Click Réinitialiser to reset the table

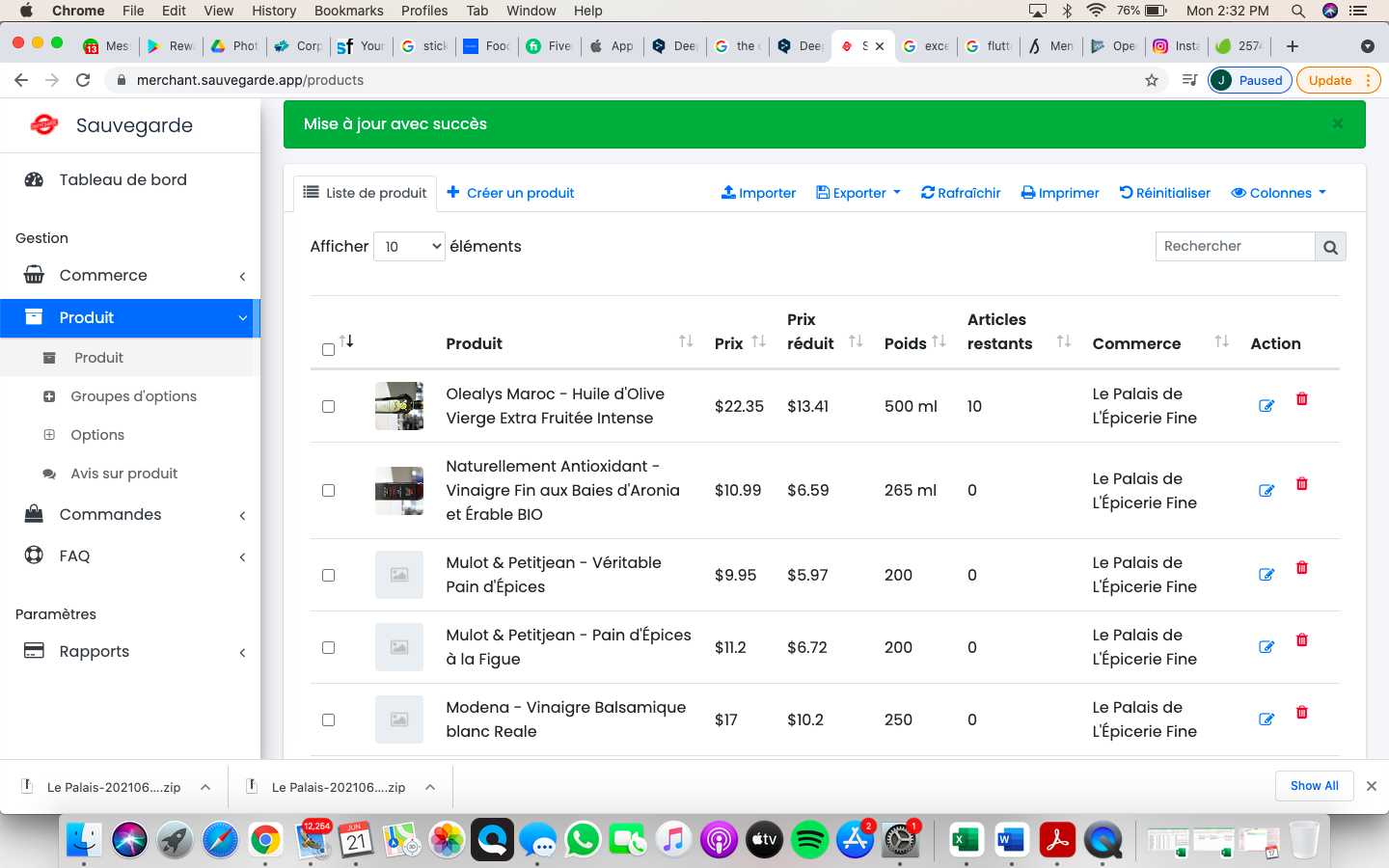click(1164, 193)
